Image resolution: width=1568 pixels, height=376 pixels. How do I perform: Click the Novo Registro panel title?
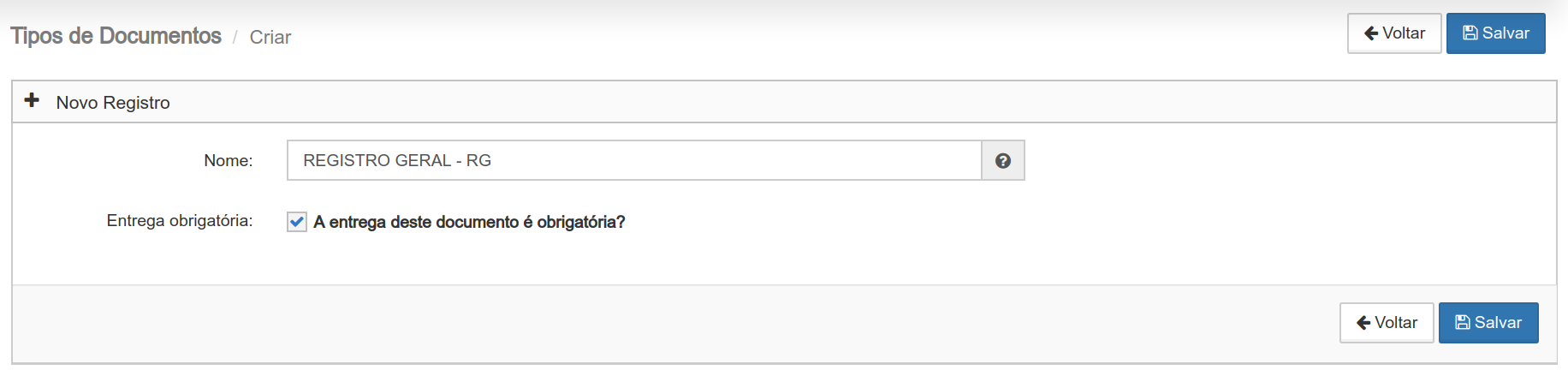pyautogui.click(x=113, y=103)
